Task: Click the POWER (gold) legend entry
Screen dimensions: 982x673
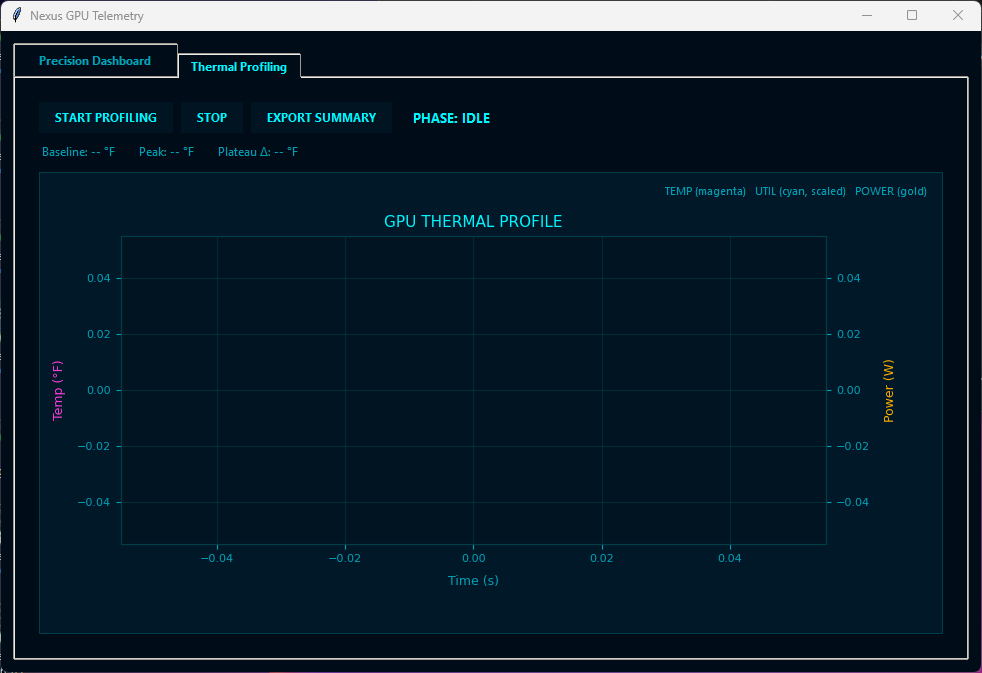Action: coord(891,191)
